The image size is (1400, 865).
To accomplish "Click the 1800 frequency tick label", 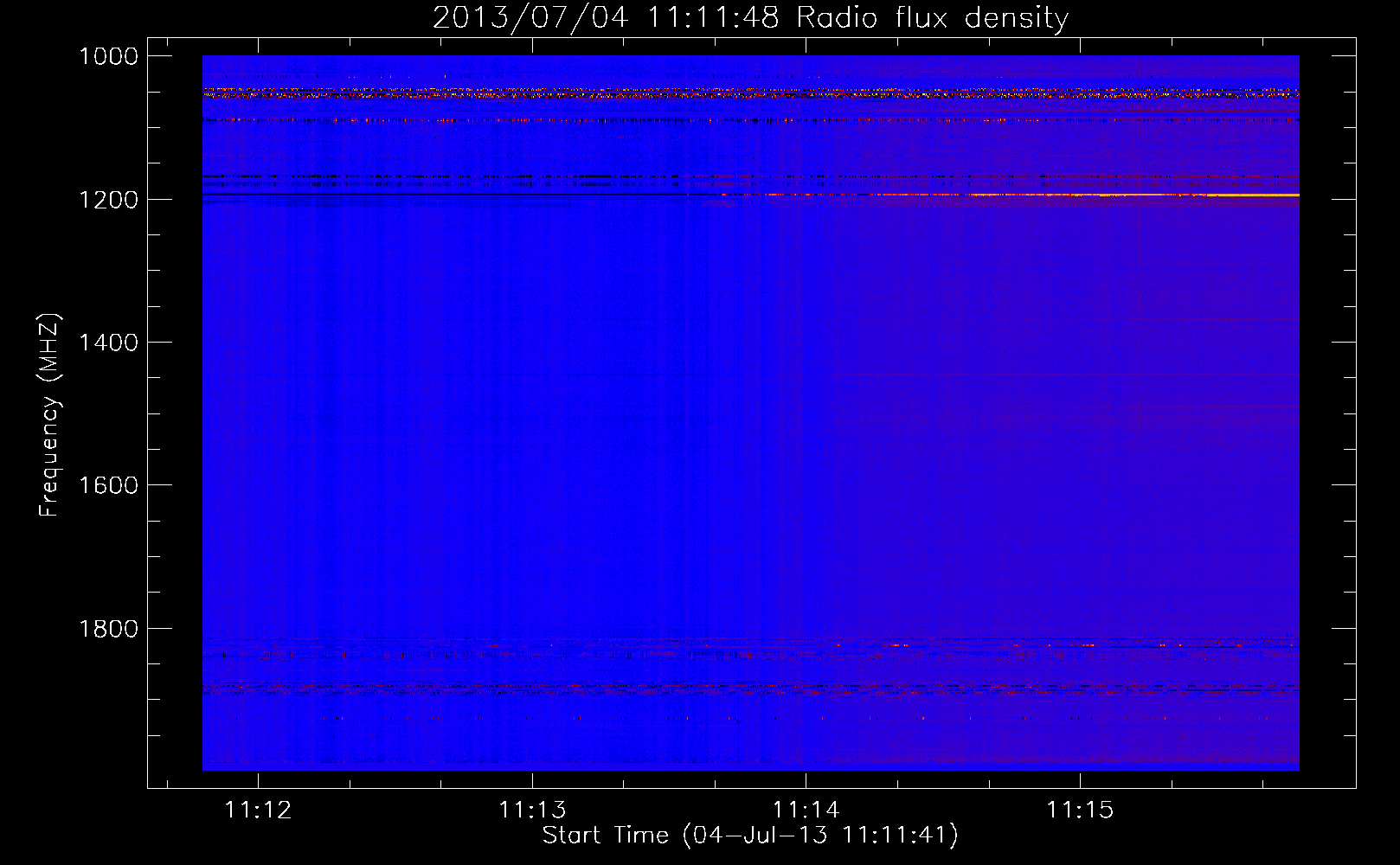I will pyautogui.click(x=109, y=629).
